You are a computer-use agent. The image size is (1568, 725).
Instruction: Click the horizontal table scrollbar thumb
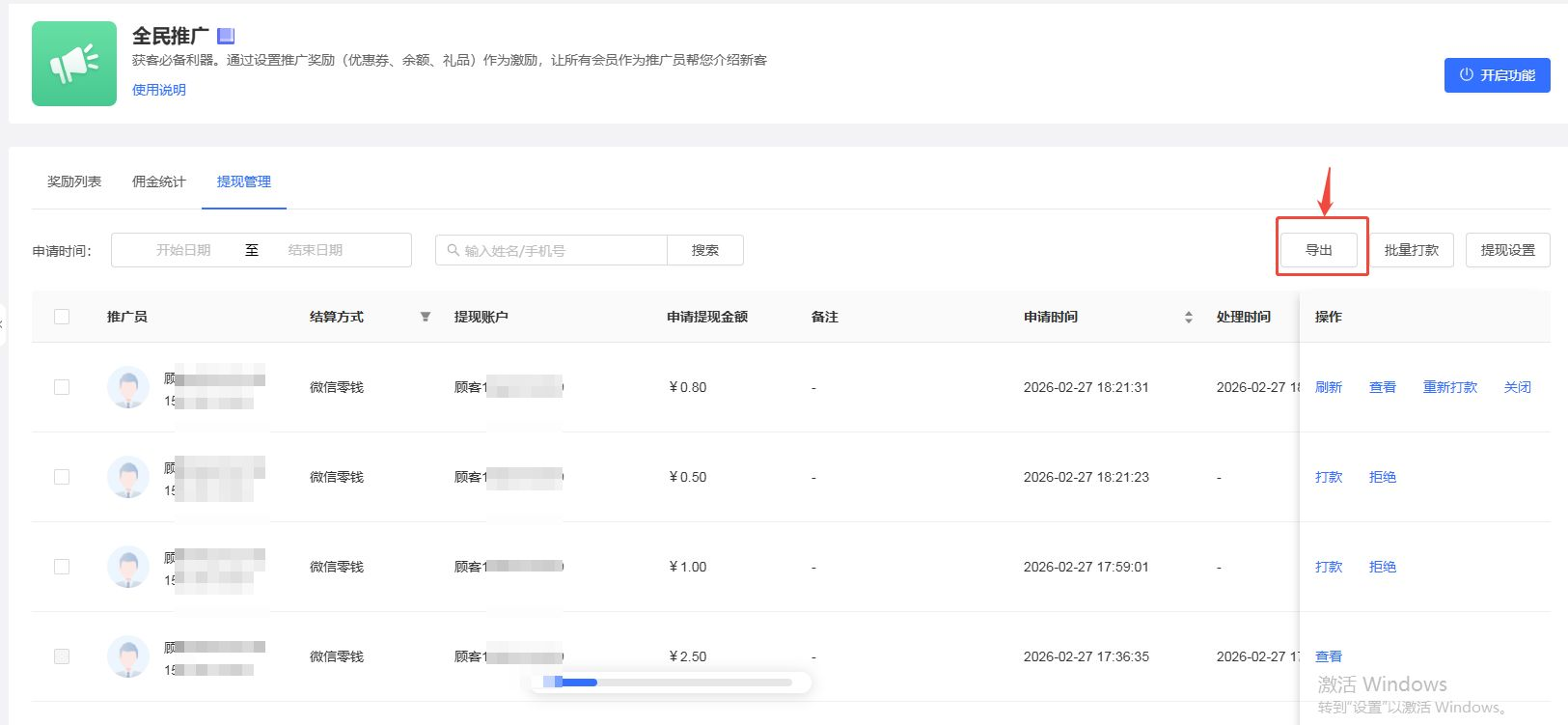(570, 683)
